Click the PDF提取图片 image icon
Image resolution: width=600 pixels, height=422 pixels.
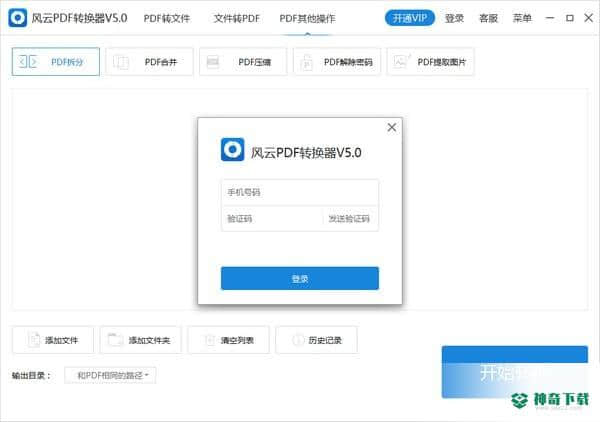tap(402, 61)
